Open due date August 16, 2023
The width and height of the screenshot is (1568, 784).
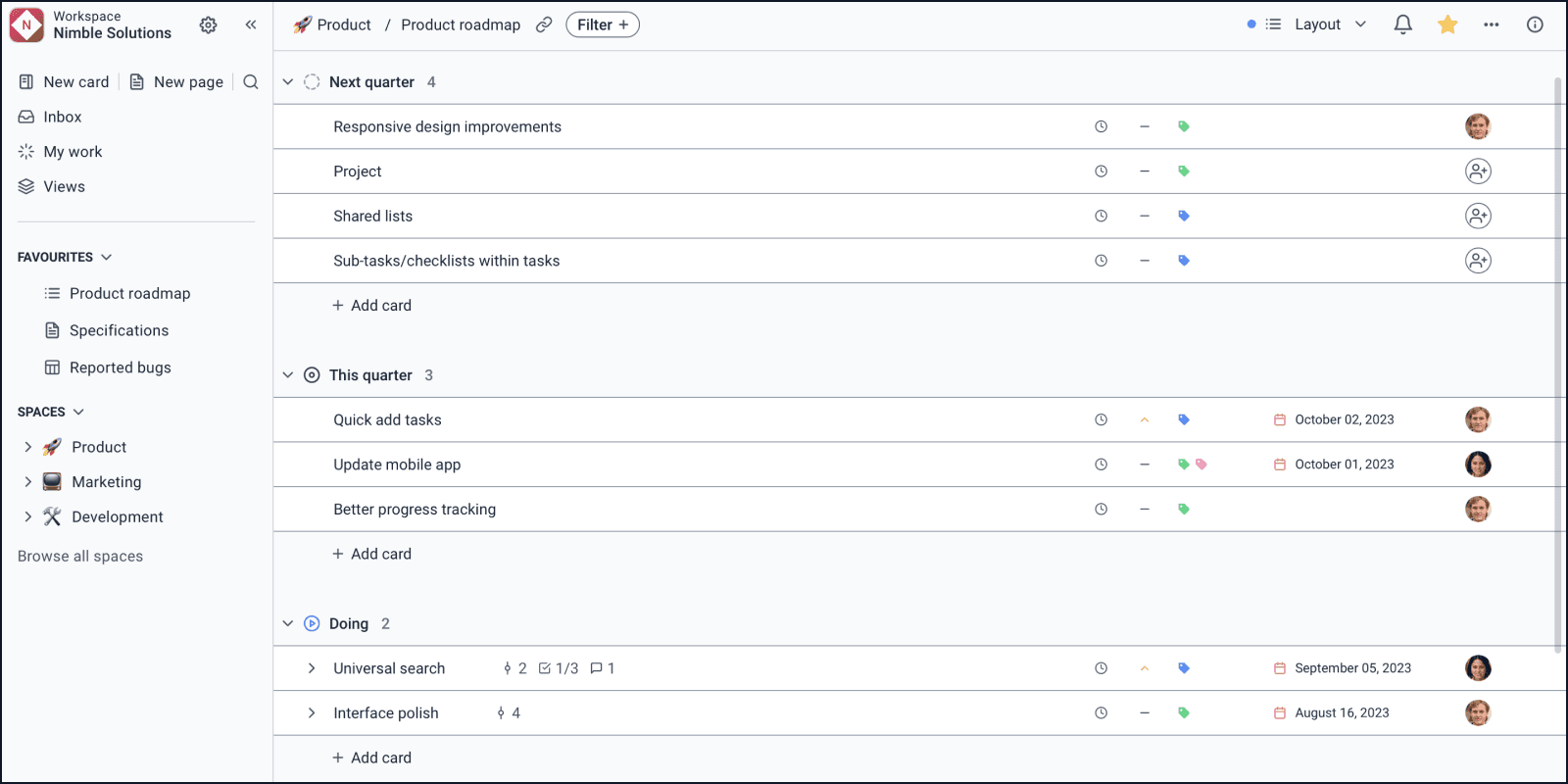pyautogui.click(x=1331, y=713)
